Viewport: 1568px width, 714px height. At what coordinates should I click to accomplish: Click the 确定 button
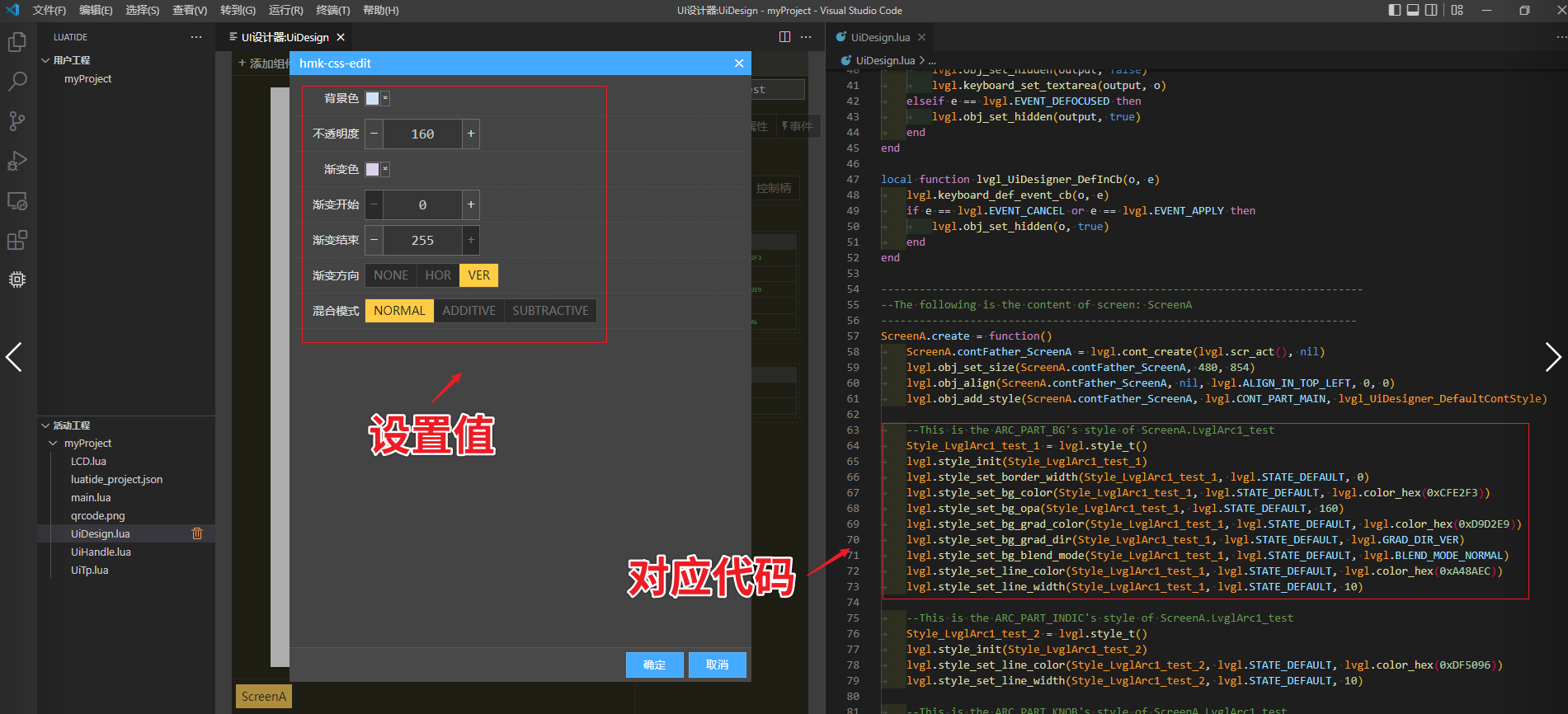click(x=654, y=665)
